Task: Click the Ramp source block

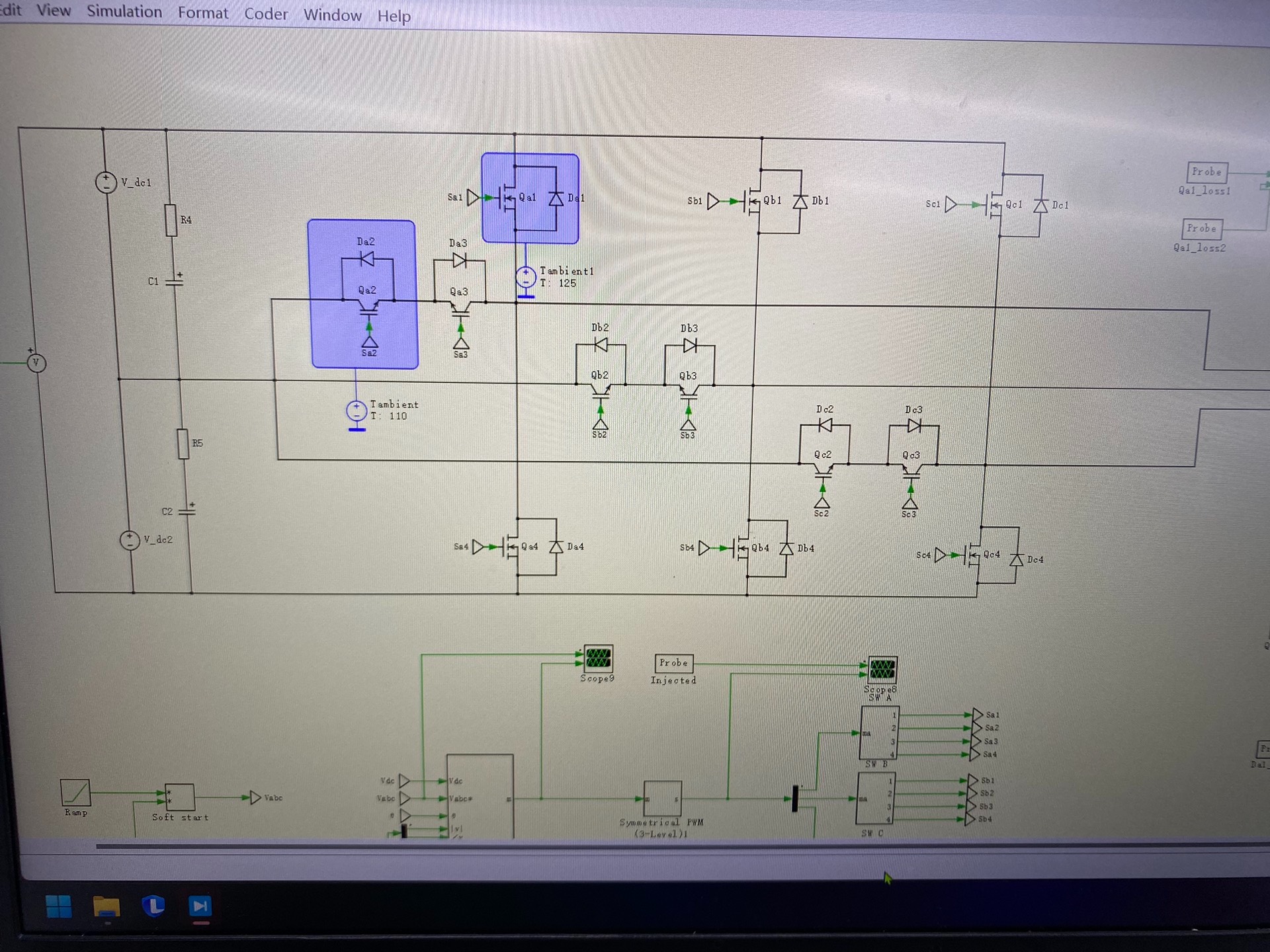Action: 75,792
